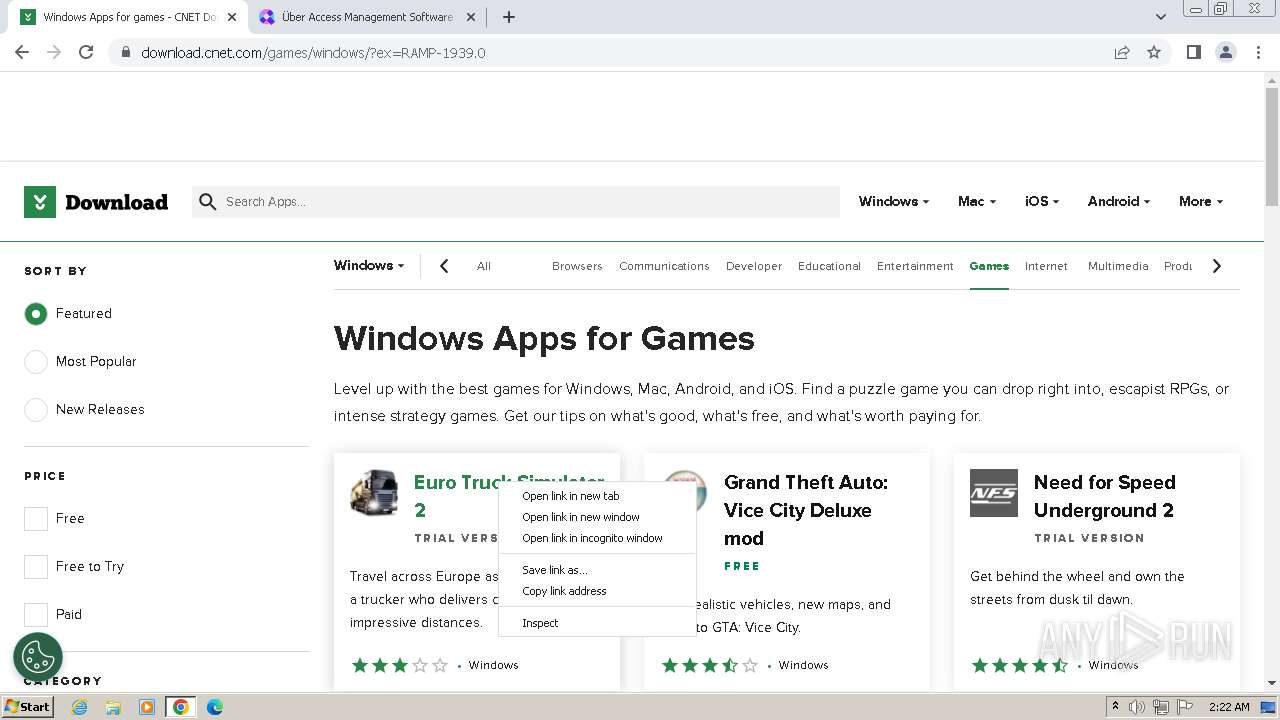Check the Free price filter
Viewport: 1280px width, 720px height.
tap(36, 518)
